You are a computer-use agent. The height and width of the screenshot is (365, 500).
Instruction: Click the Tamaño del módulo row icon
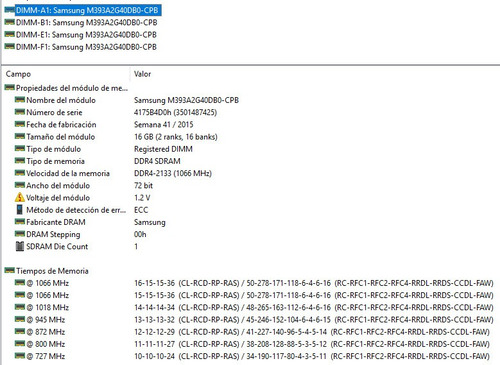(x=20, y=136)
